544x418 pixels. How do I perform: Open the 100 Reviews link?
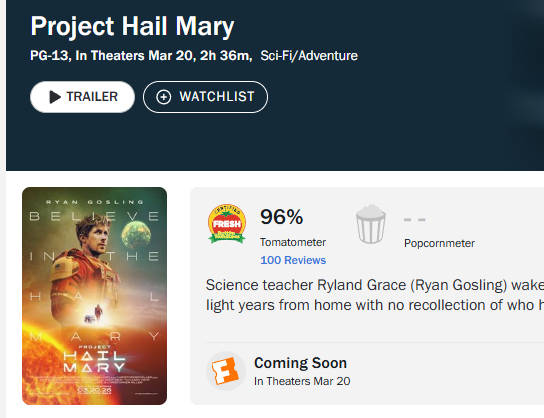pyautogui.click(x=293, y=260)
